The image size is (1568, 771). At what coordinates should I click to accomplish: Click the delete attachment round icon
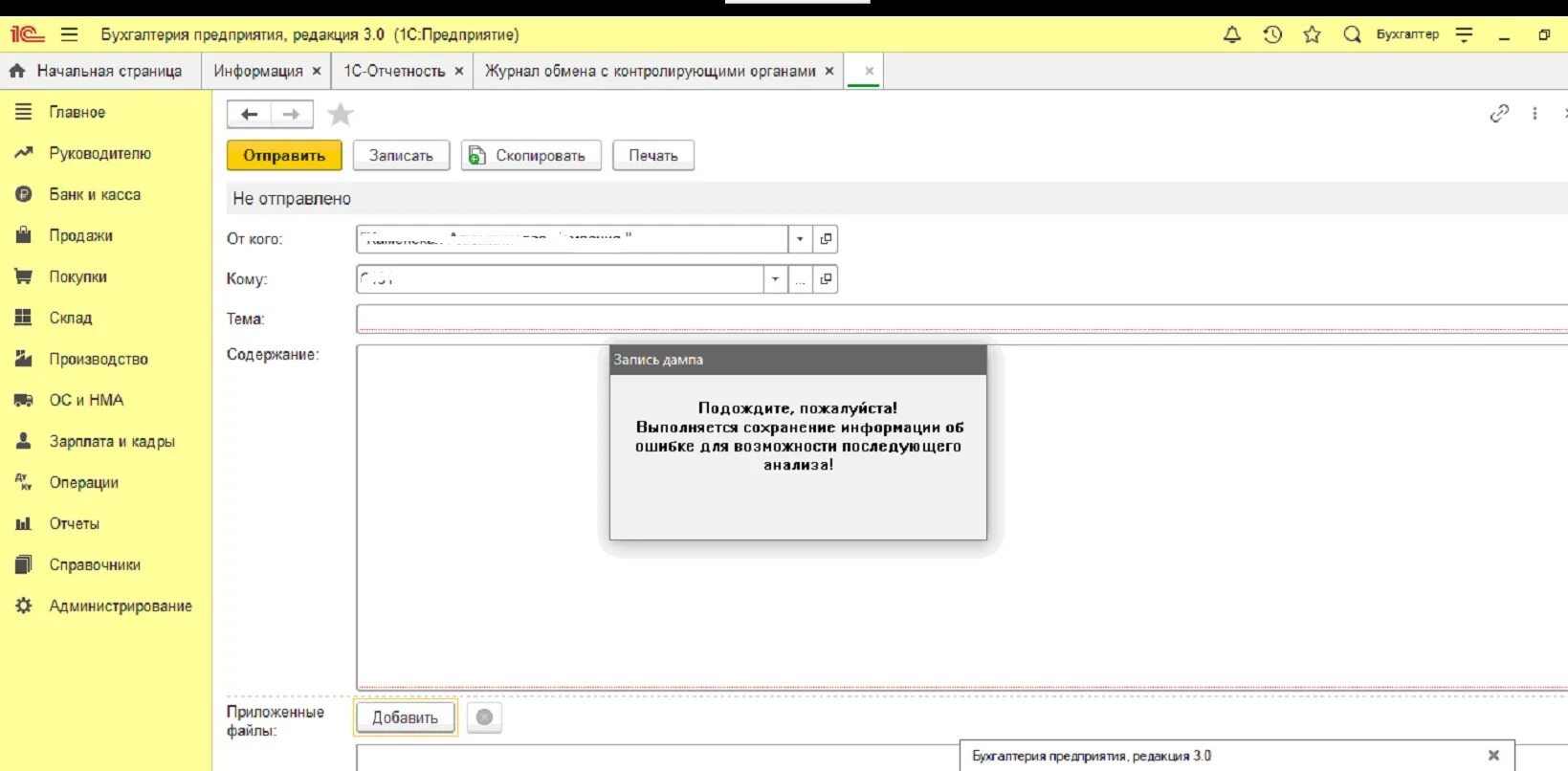coord(484,717)
